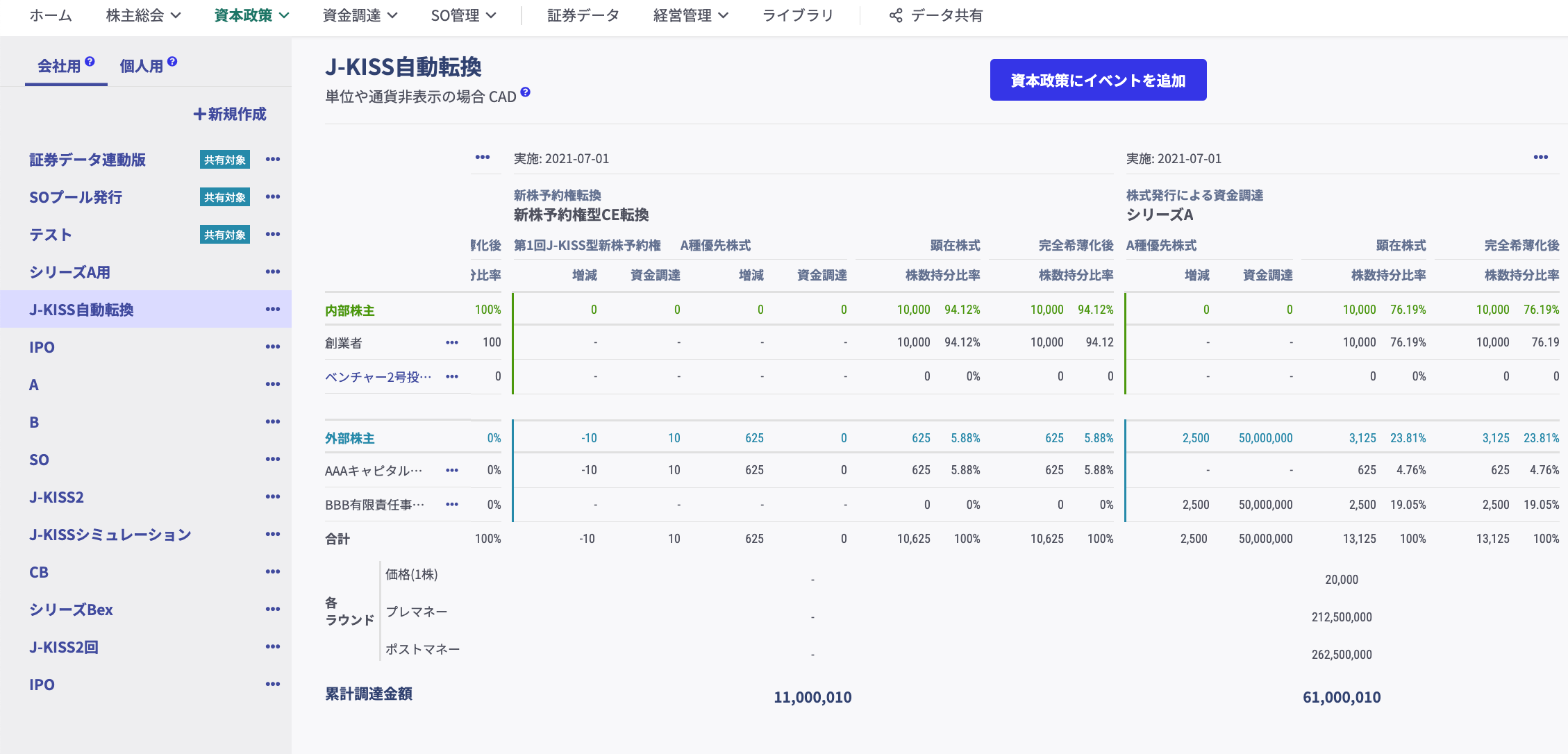Open three-dot menu for 証券データ連動版
The height and width of the screenshot is (754, 1568).
tap(273, 160)
